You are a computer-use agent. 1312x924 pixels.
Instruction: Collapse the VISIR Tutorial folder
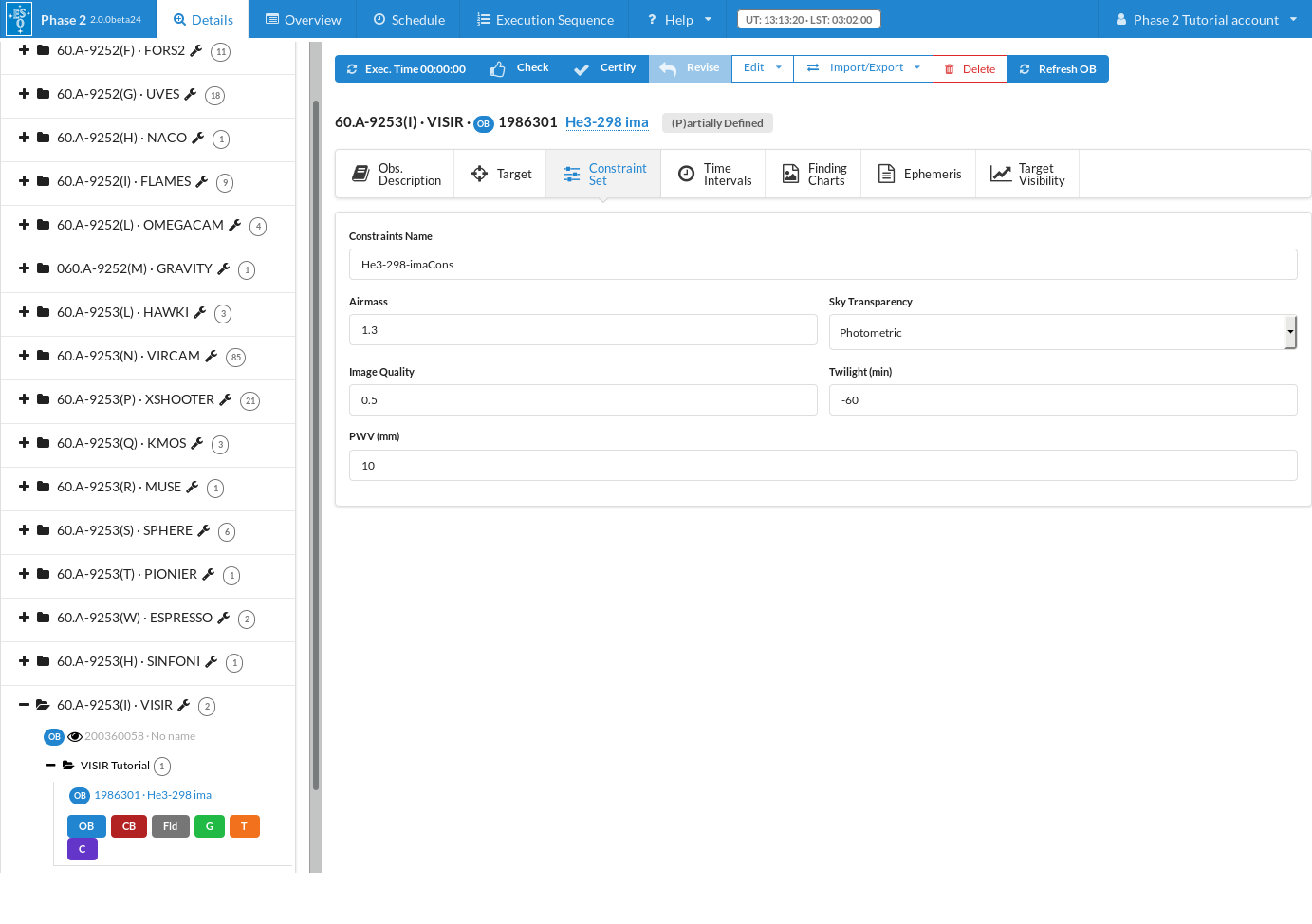click(51, 766)
